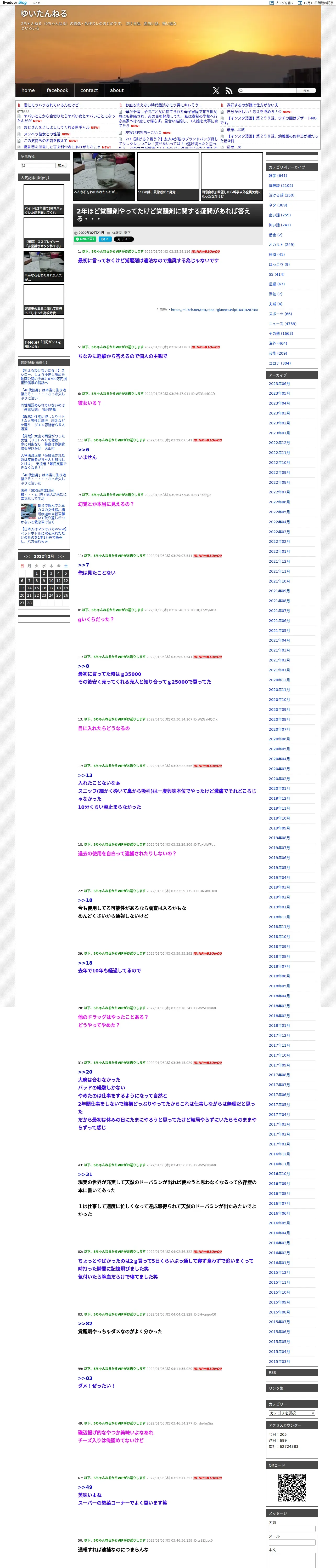
Task: Open the 体験談 (2102) category
Action: [281, 186]
